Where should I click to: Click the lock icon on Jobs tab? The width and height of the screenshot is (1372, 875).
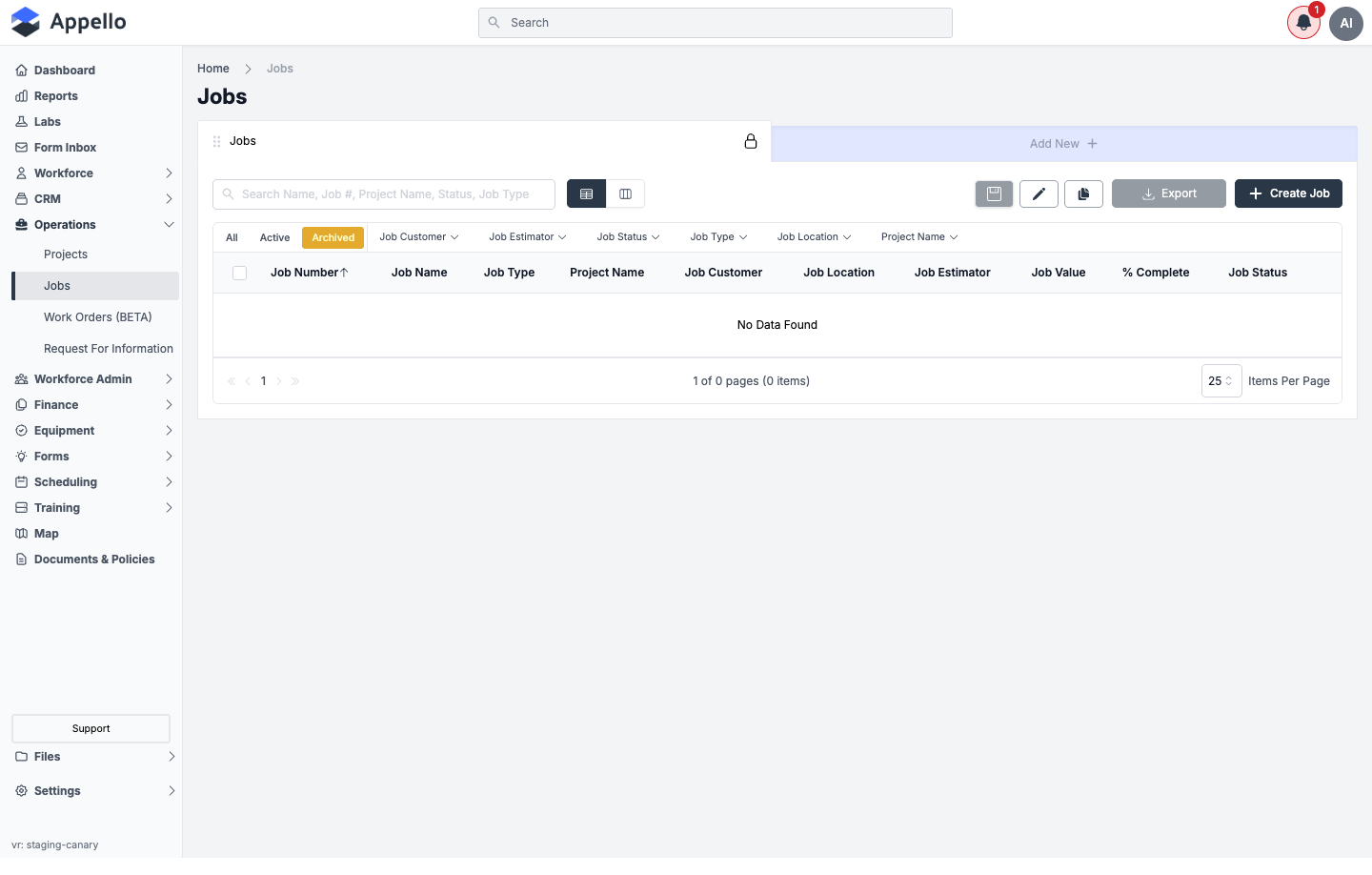tap(751, 141)
